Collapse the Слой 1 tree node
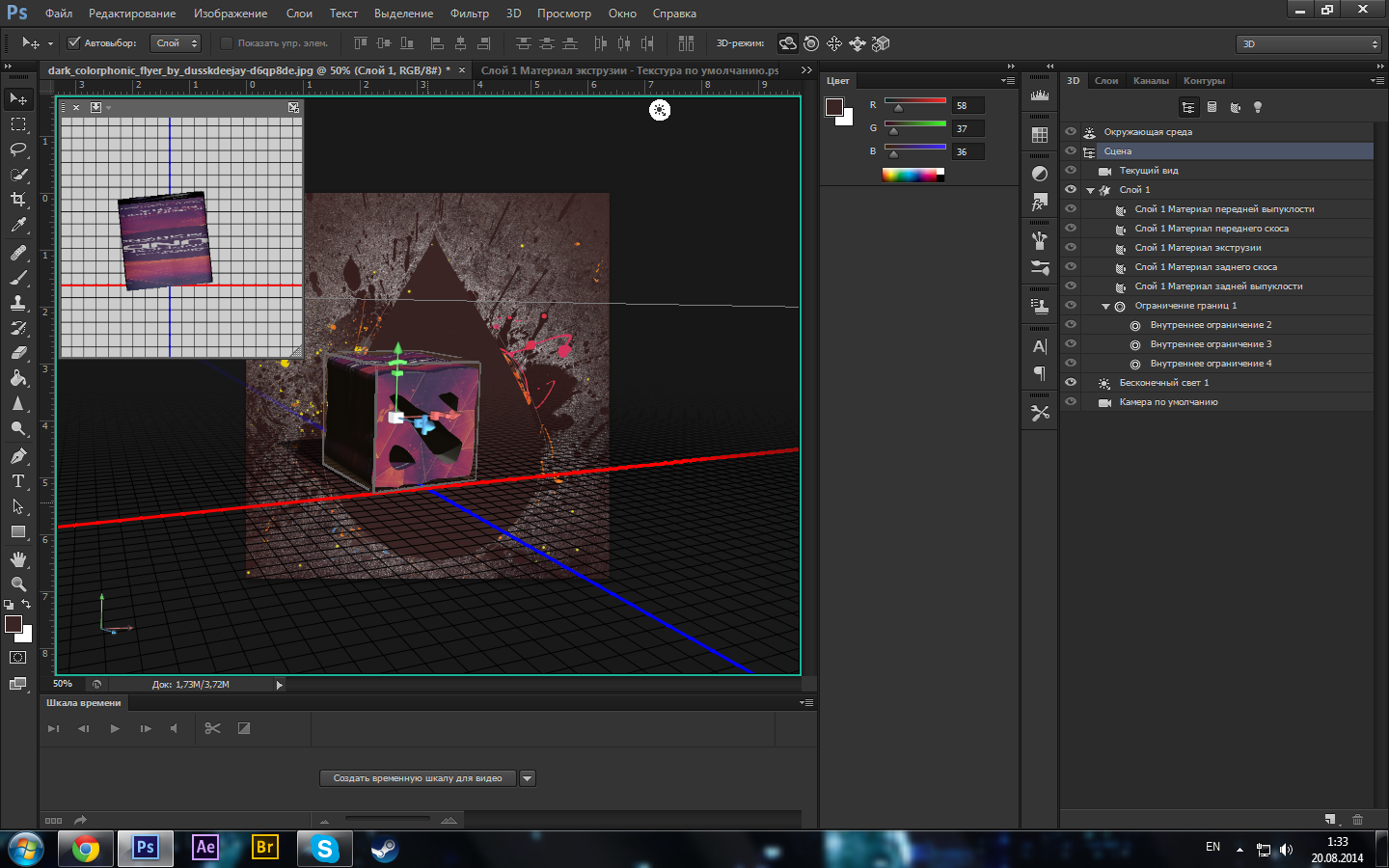Image resolution: width=1389 pixels, height=868 pixels. click(1091, 190)
